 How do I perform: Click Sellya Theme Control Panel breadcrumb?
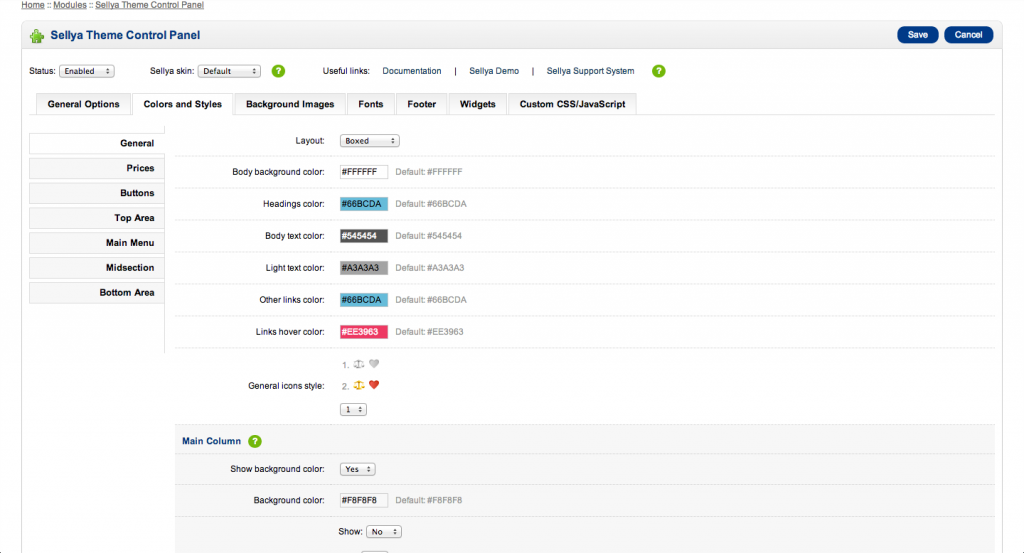[150, 5]
